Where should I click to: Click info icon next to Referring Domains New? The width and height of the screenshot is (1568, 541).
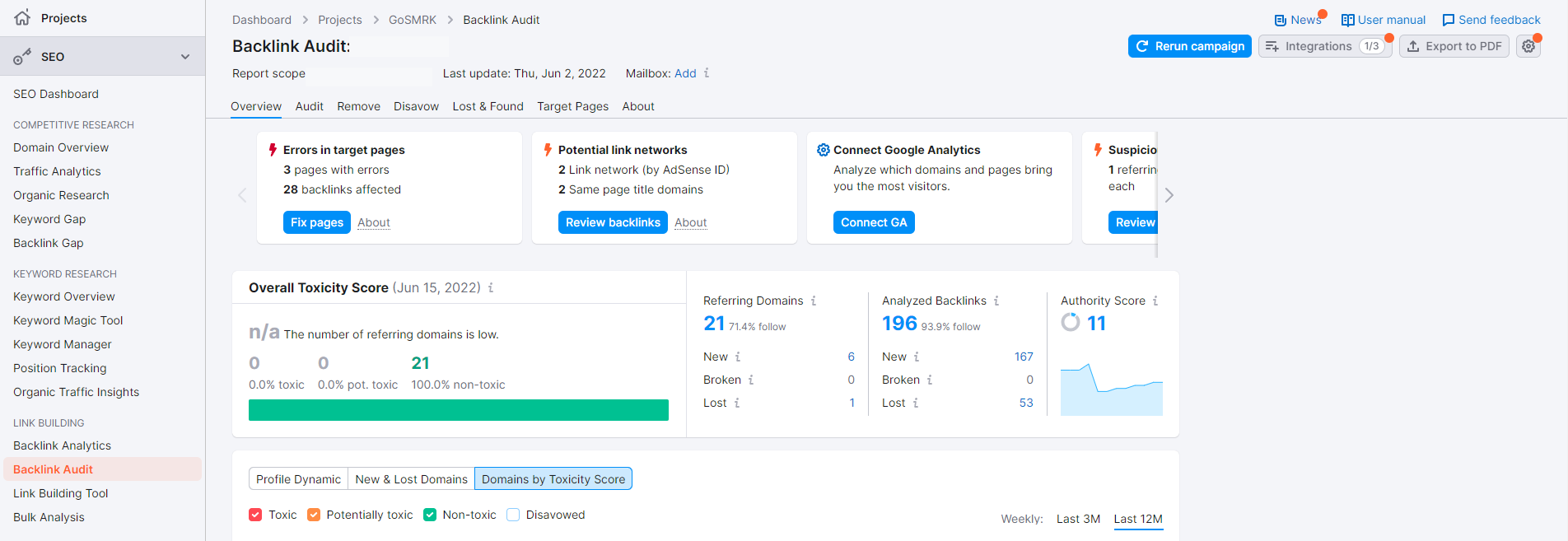coord(738,357)
